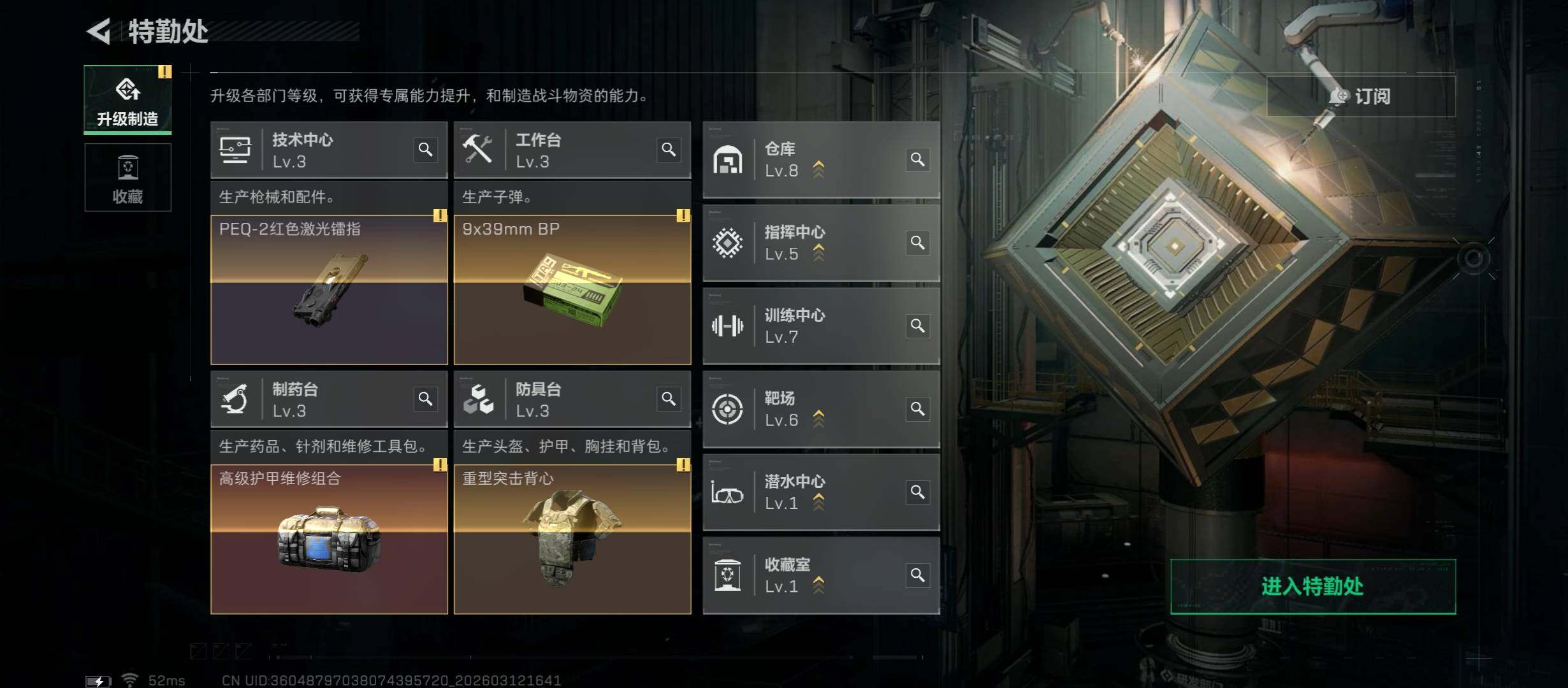This screenshot has width=1568, height=688.
Task: Open magnifier details for 工作台
Action: point(669,150)
